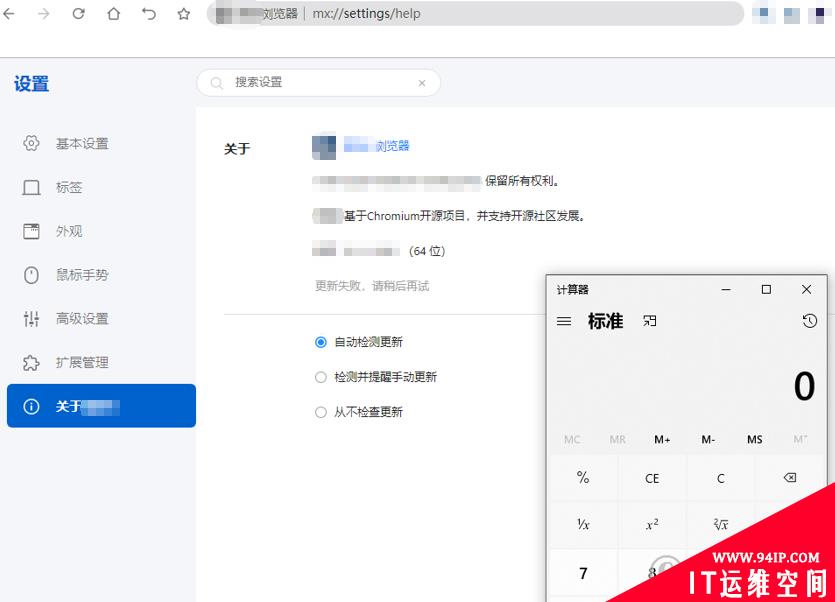This screenshot has height=602, width=835.
Task: Bookmark page with star icon
Action: (x=183, y=14)
